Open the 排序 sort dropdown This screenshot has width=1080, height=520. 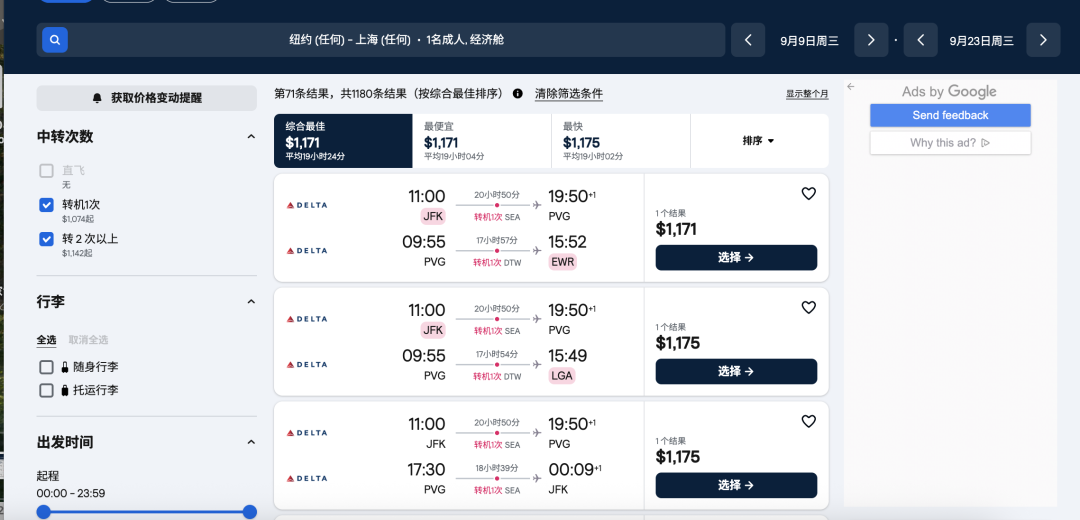click(x=759, y=141)
